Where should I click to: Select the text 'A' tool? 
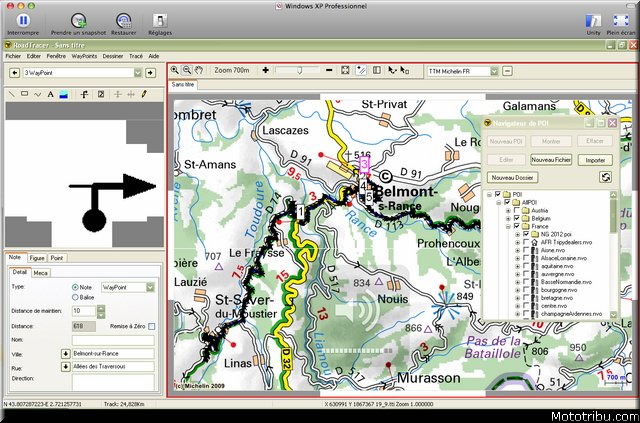point(50,94)
